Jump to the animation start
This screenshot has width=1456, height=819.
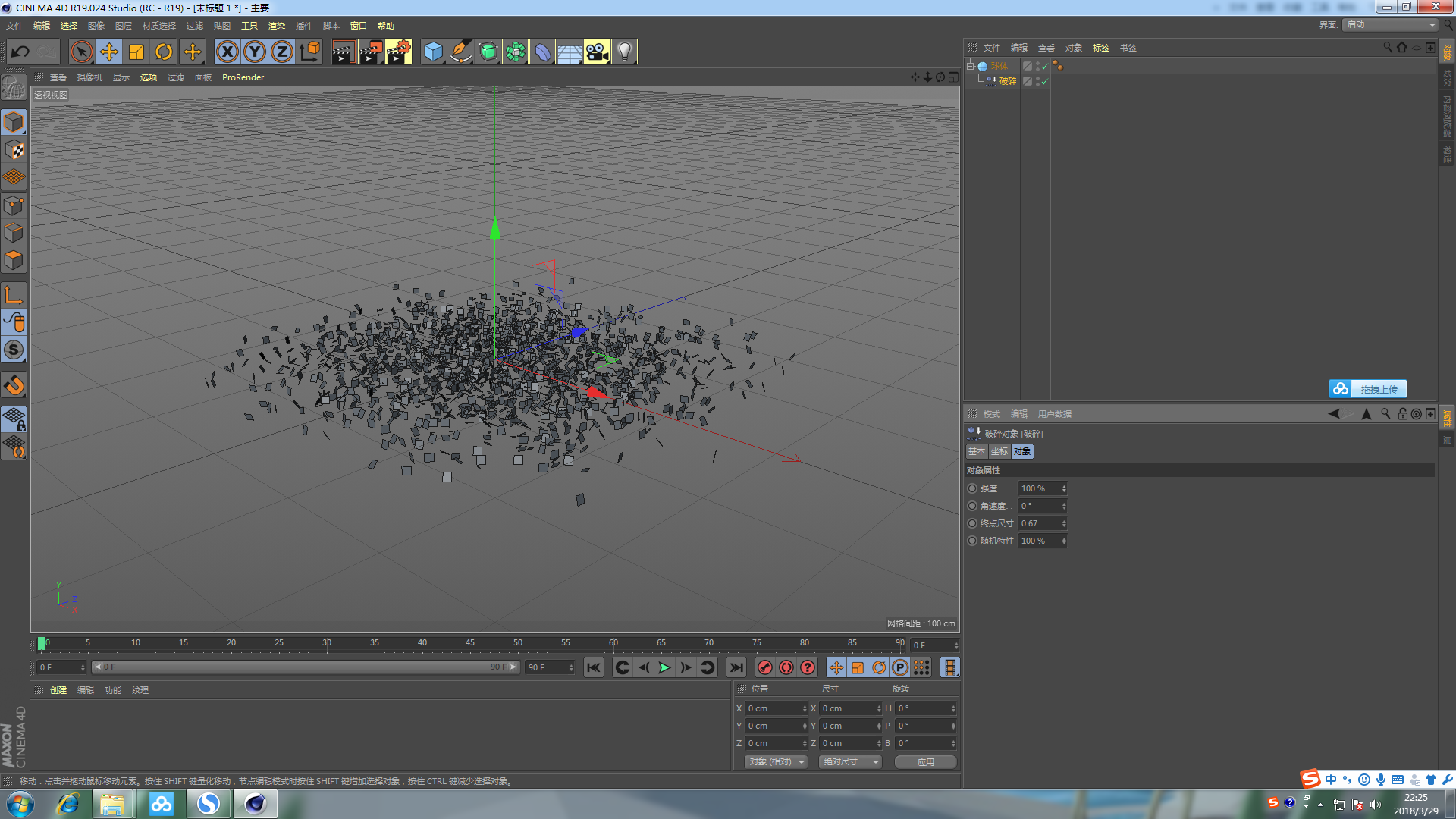pyautogui.click(x=594, y=667)
